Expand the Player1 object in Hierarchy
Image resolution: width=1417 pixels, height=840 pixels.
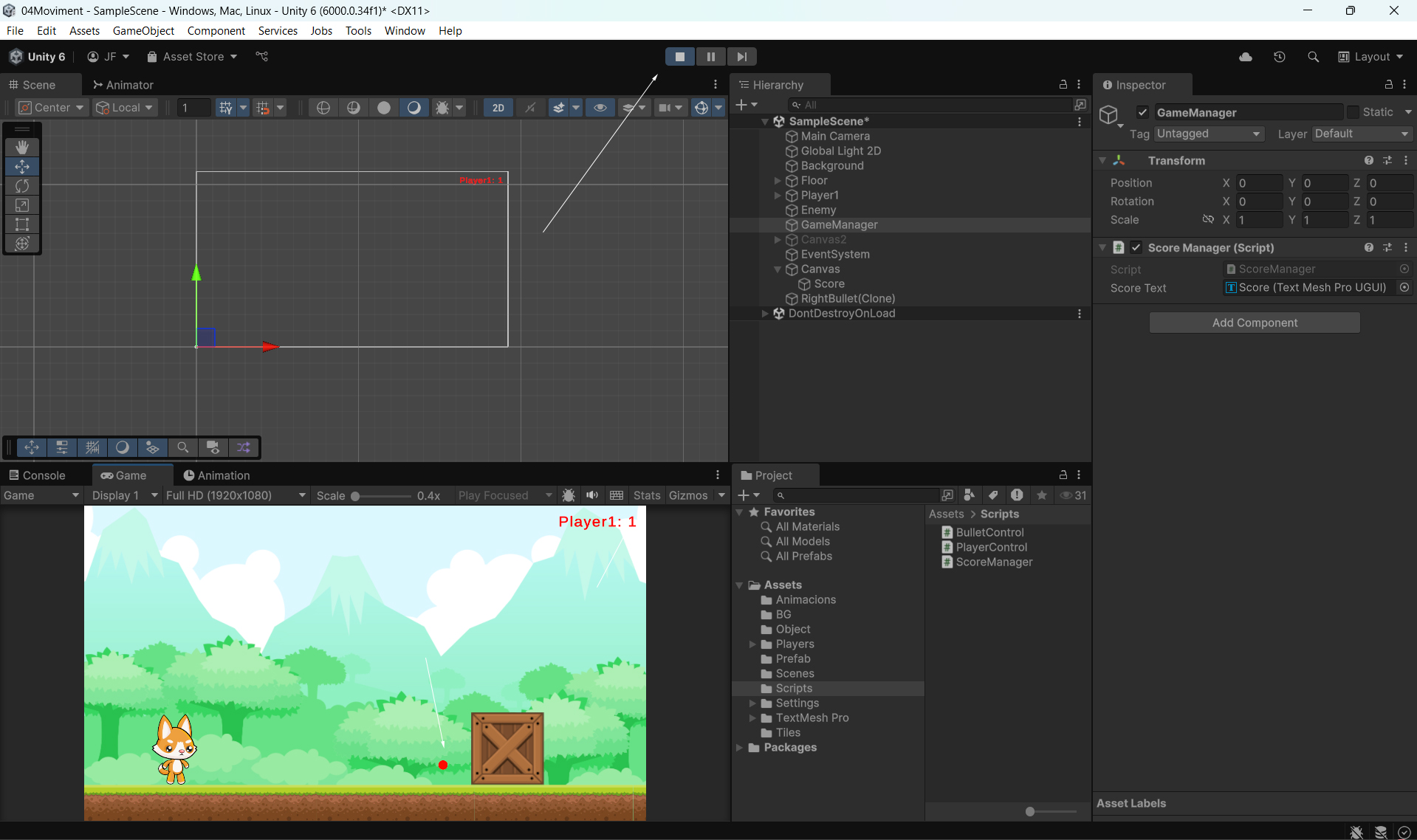(x=778, y=196)
